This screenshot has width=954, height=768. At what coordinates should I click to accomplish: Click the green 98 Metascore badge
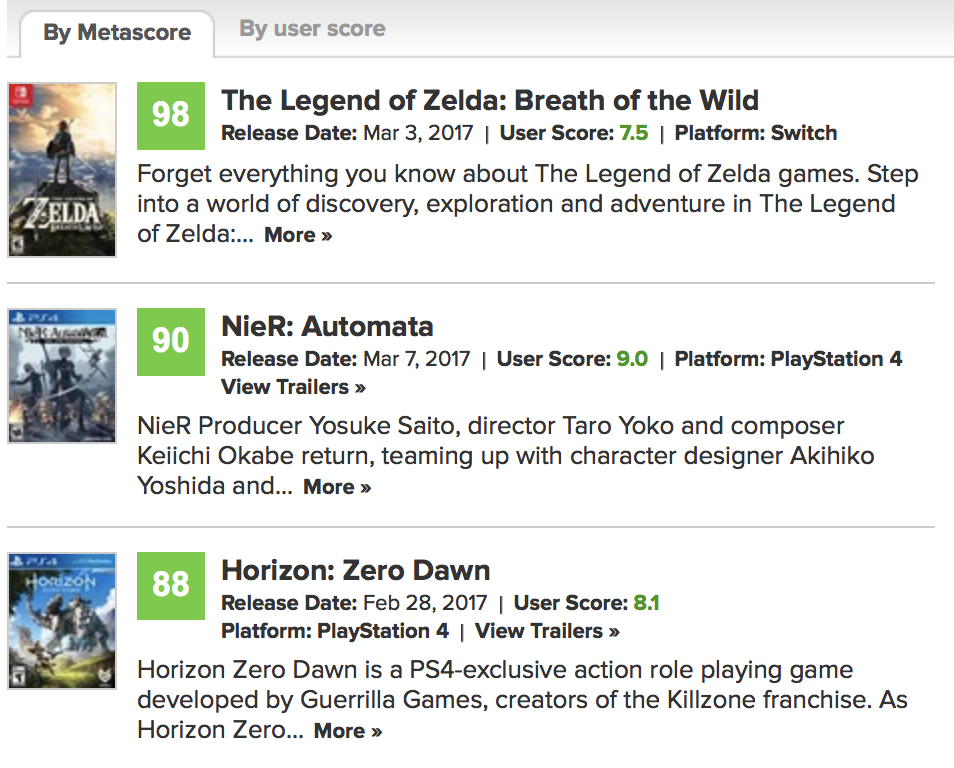pos(171,116)
